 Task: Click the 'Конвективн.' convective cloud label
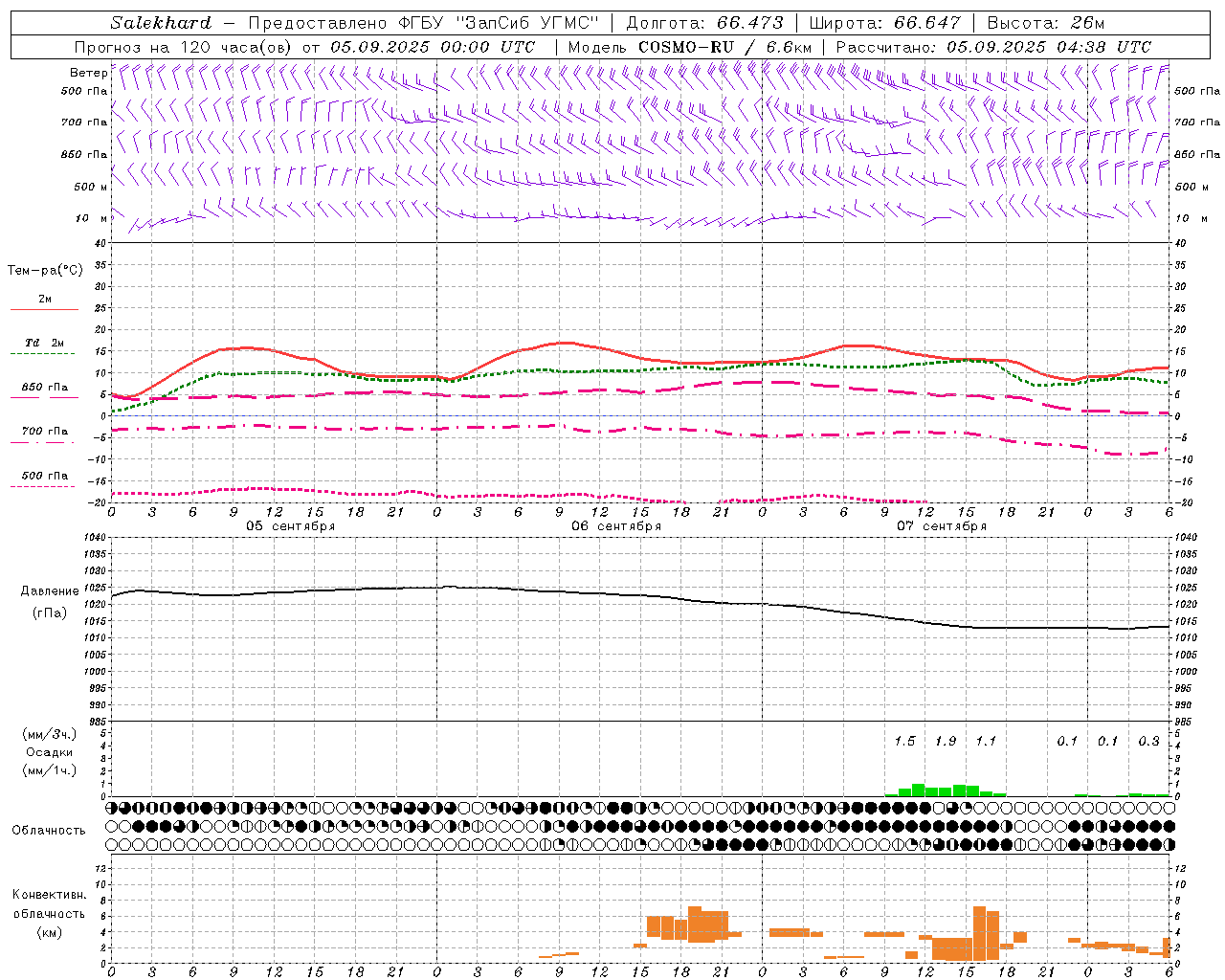pyautogui.click(x=50, y=895)
